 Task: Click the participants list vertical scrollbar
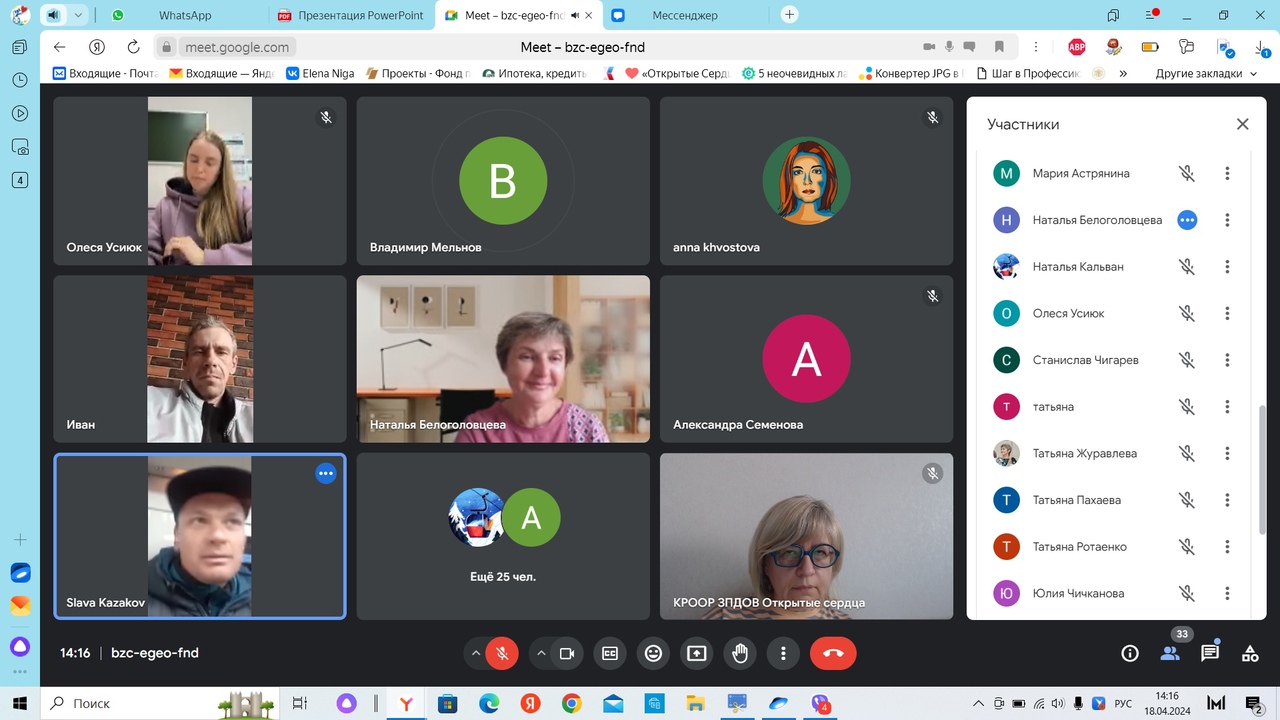(x=1261, y=470)
